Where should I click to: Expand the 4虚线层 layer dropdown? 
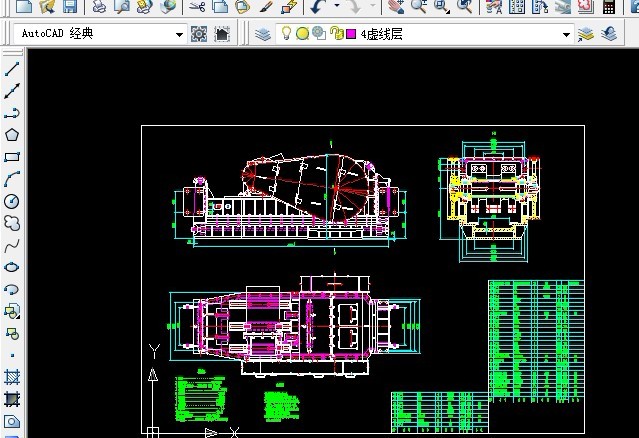(x=566, y=34)
